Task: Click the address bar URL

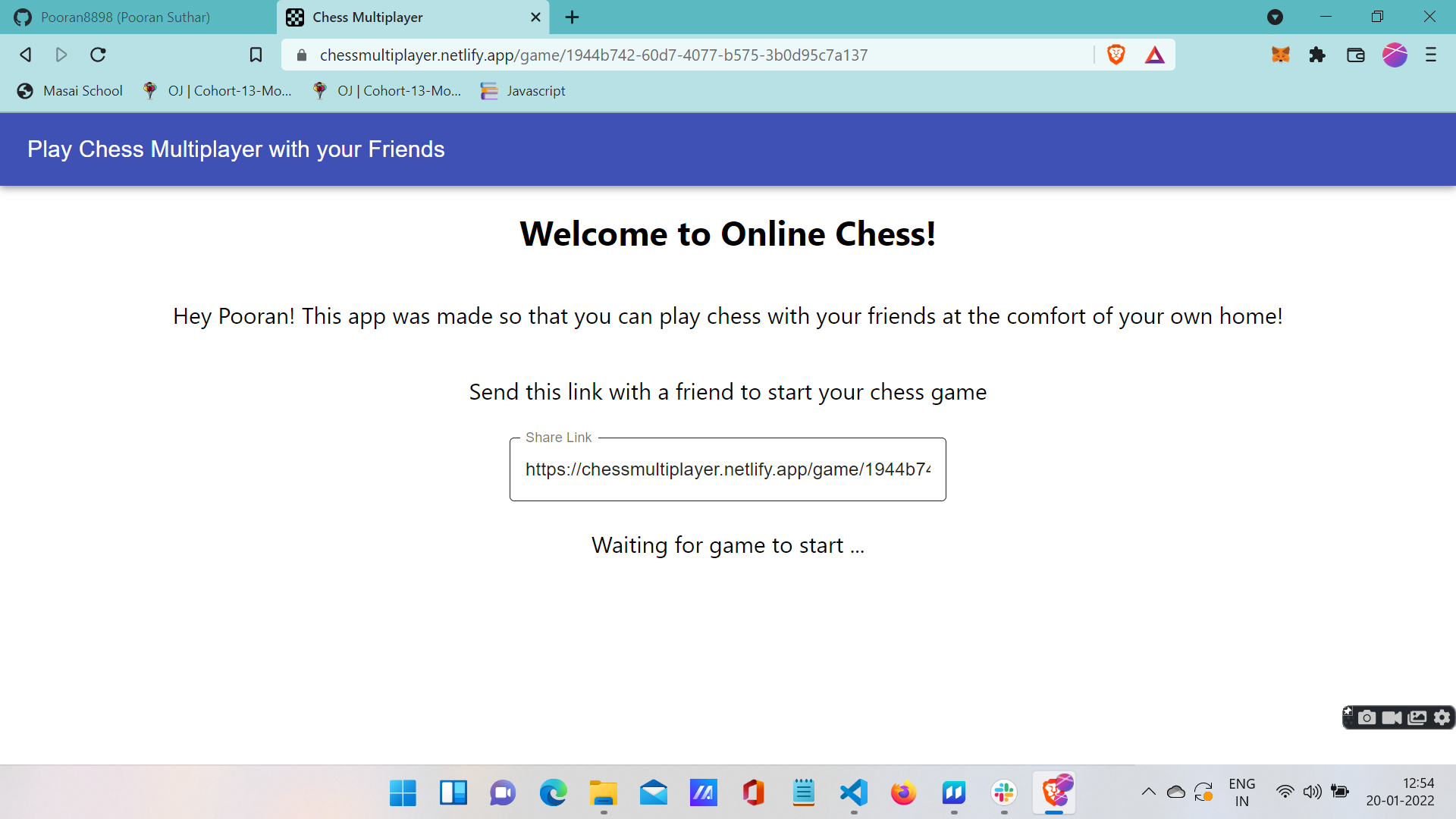Action: click(593, 55)
